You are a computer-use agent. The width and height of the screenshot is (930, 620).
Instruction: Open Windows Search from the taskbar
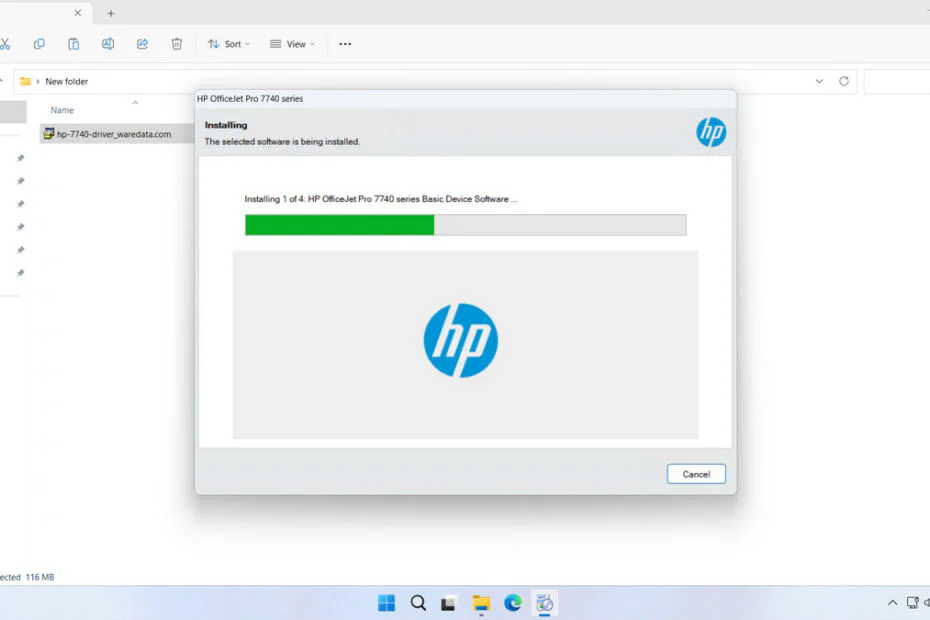pos(418,602)
